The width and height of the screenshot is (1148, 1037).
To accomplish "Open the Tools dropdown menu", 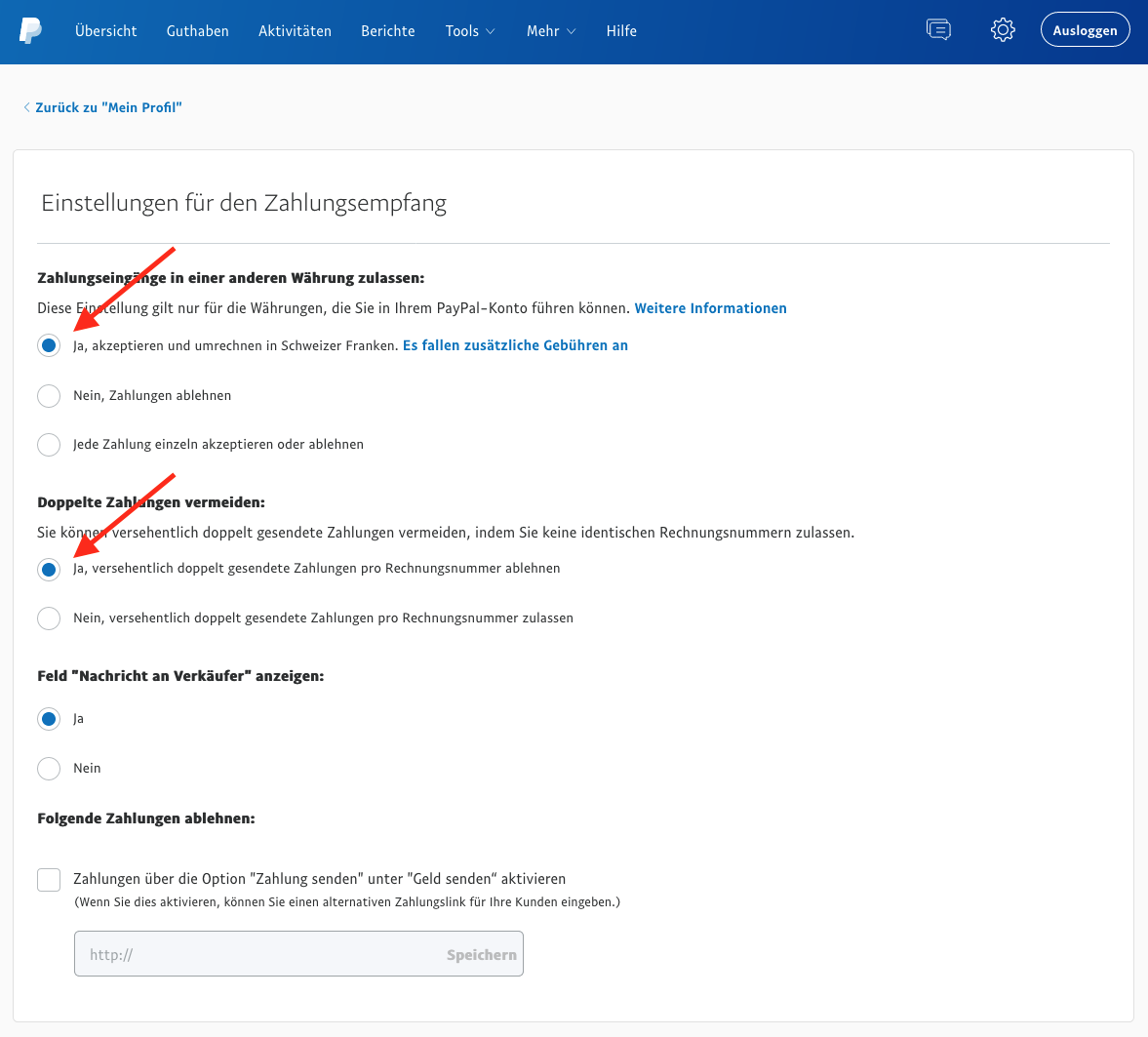I will tap(469, 30).
